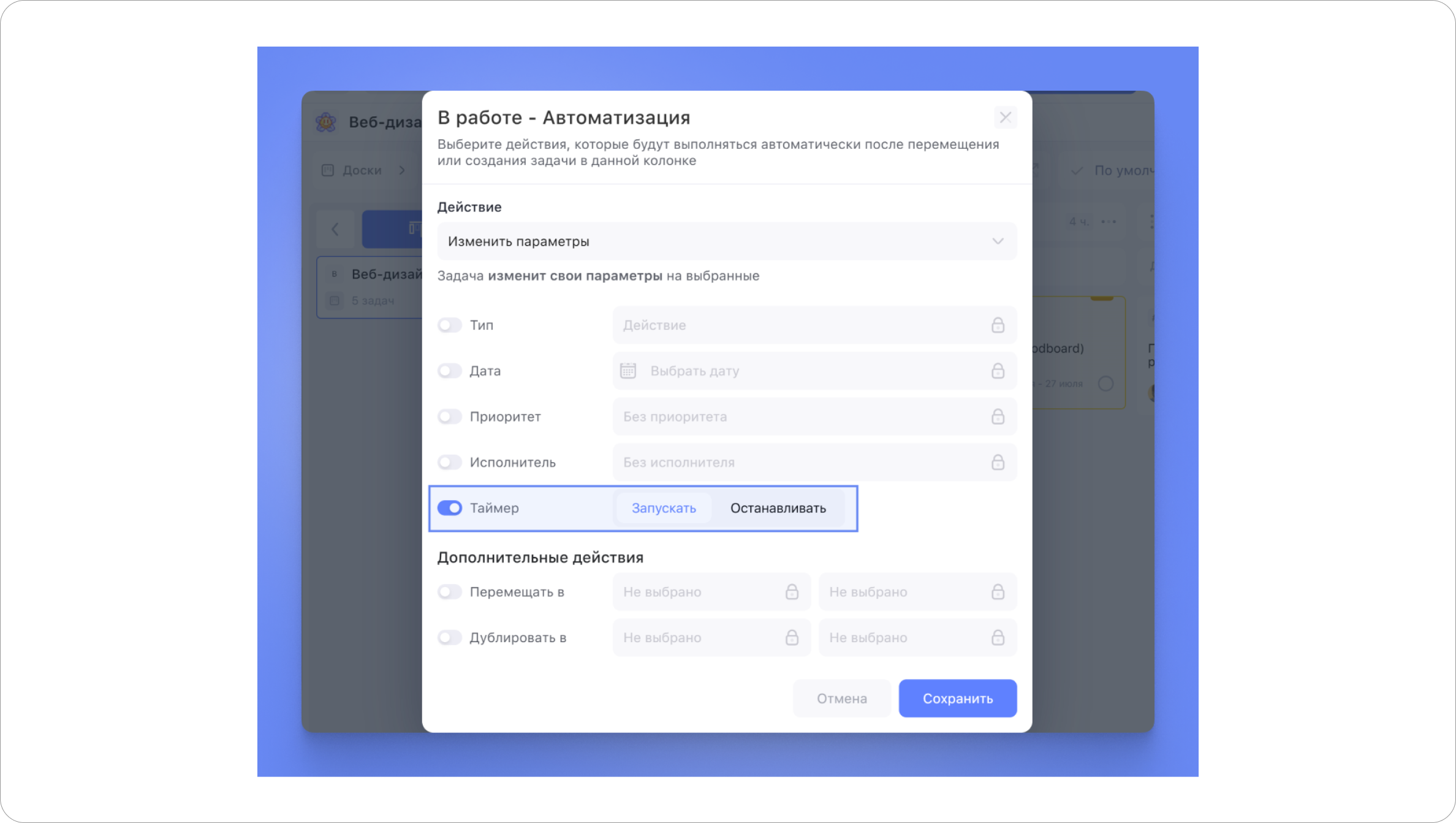The height and width of the screenshot is (823, 1456).
Task: Click the back arrow button in background window
Action: pos(335,229)
